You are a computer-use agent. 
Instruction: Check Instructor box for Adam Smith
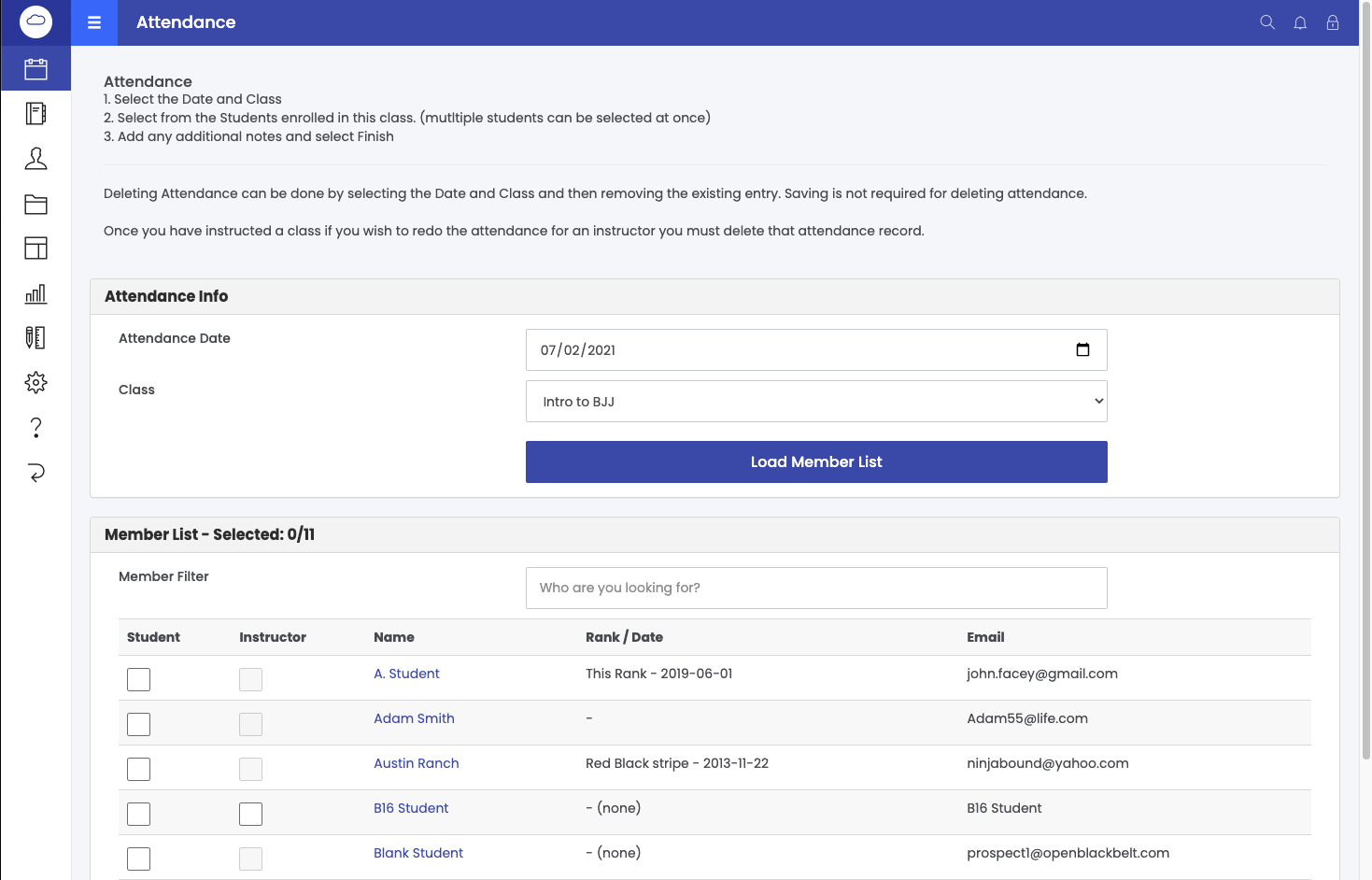[x=250, y=724]
